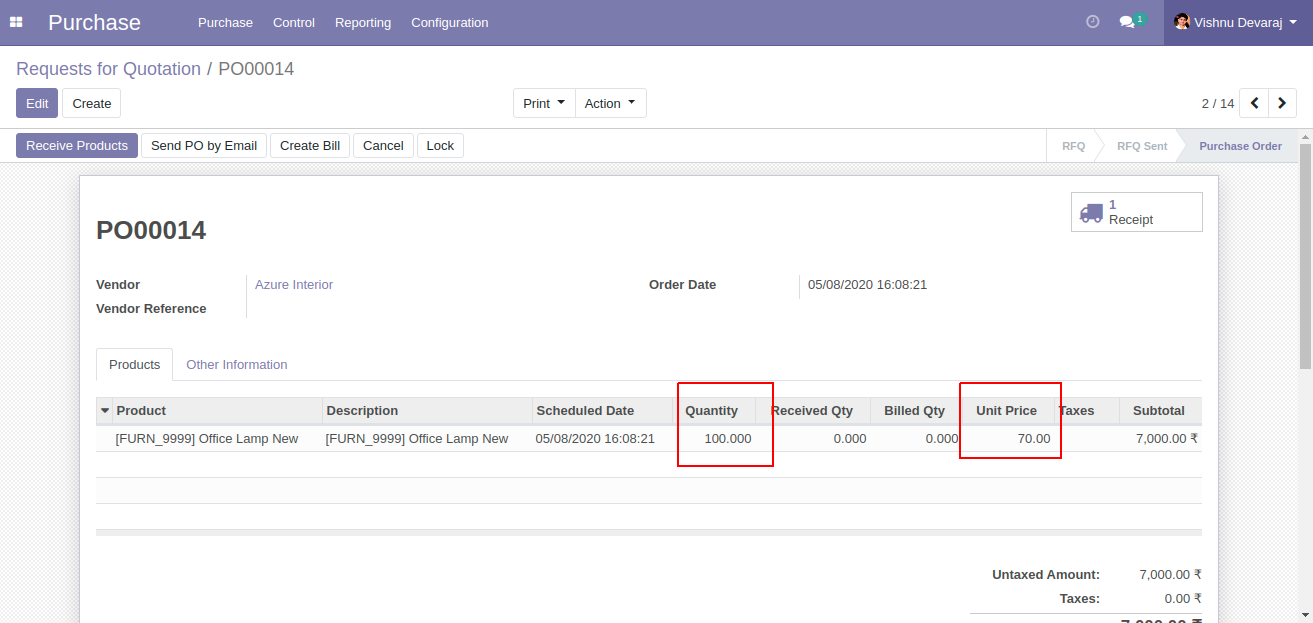Click the horizontal scrollbar below the product table

point(648,533)
